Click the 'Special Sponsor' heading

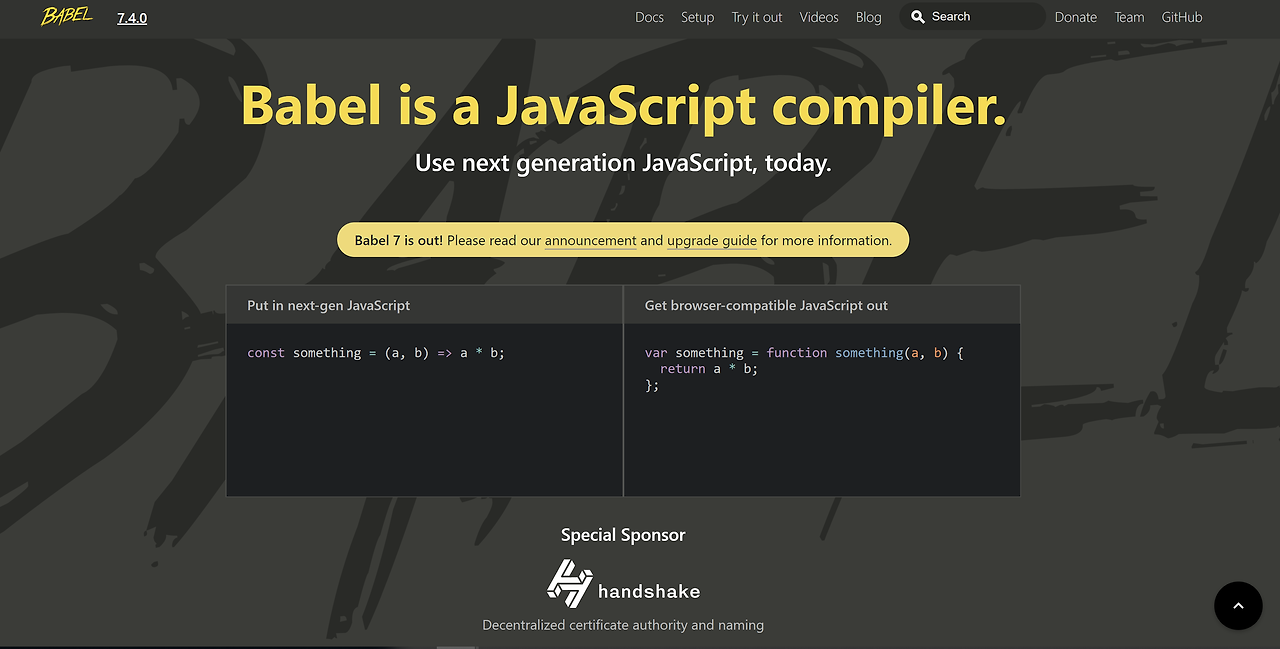(x=623, y=535)
